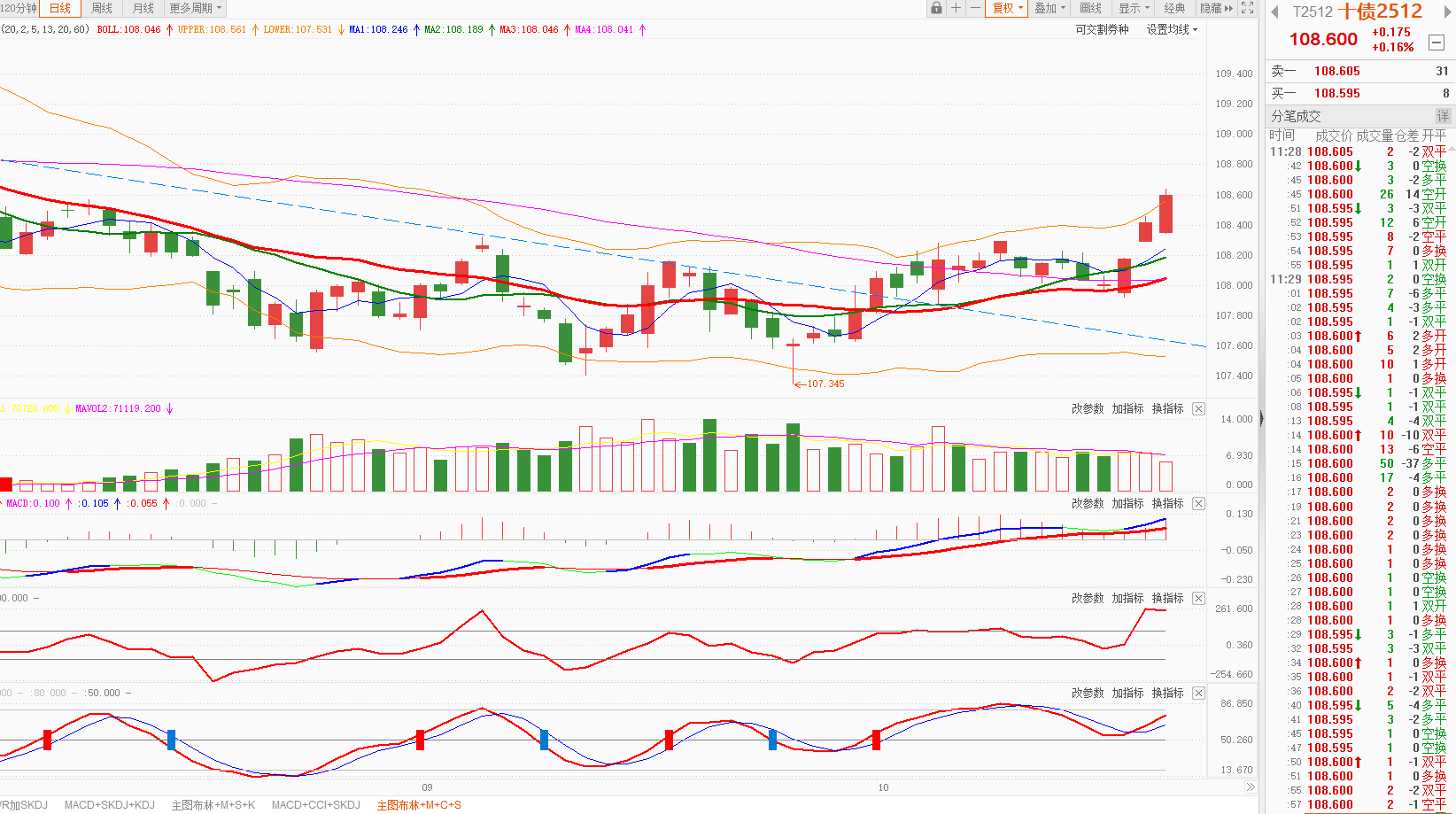Switch to MACD+CCI+SKDJ indicator template
Screen dimensions: 1456x814
pos(315,805)
